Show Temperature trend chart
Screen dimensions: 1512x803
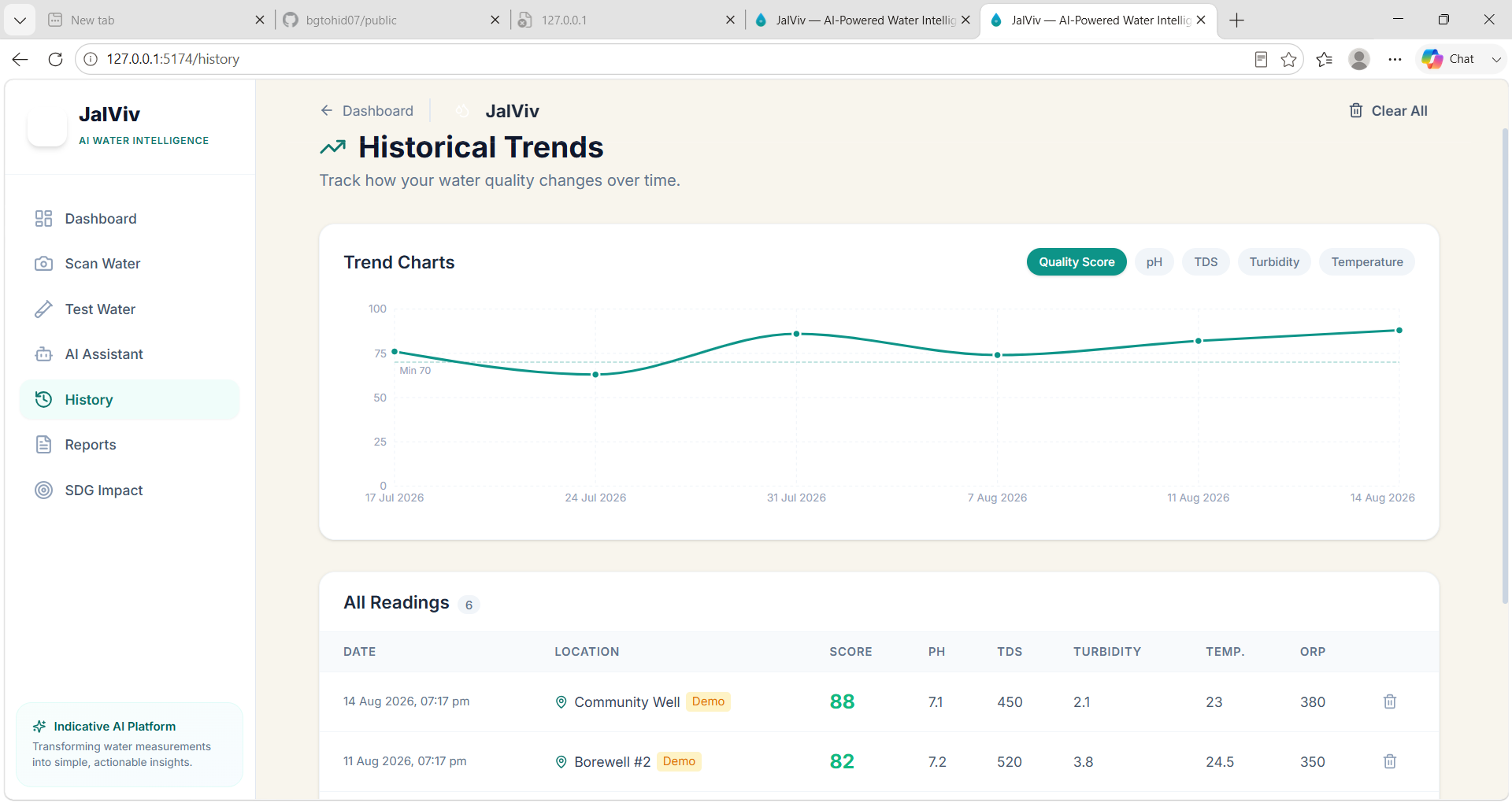pos(1367,262)
